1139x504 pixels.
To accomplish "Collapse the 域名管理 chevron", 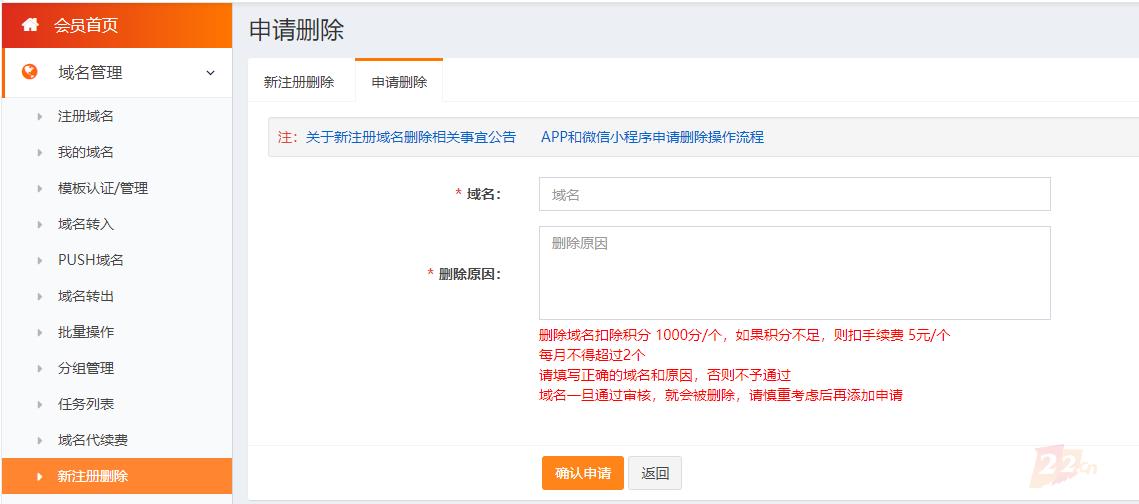I will point(211,73).
